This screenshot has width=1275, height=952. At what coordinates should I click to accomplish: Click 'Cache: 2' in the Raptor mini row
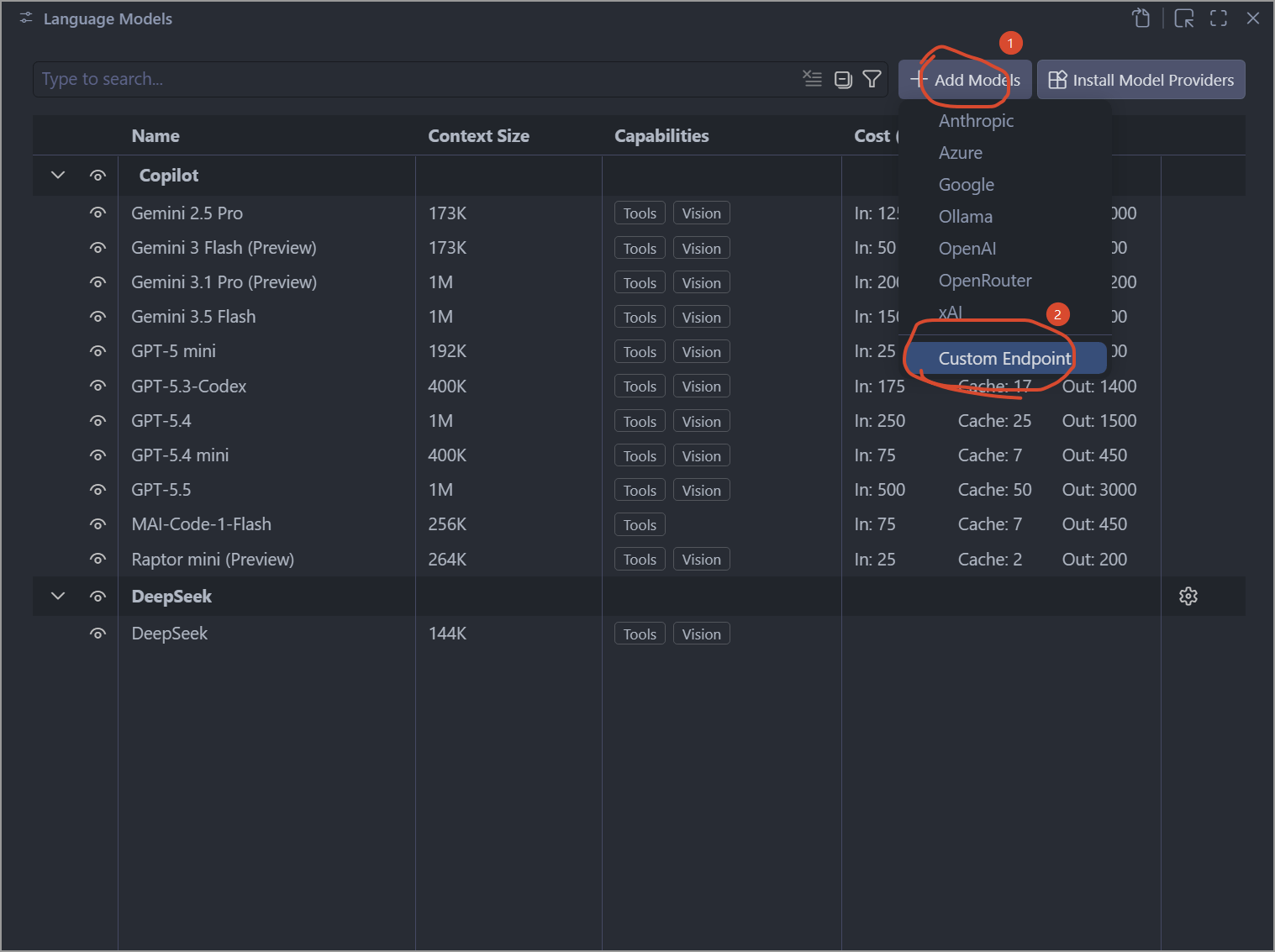coord(990,560)
